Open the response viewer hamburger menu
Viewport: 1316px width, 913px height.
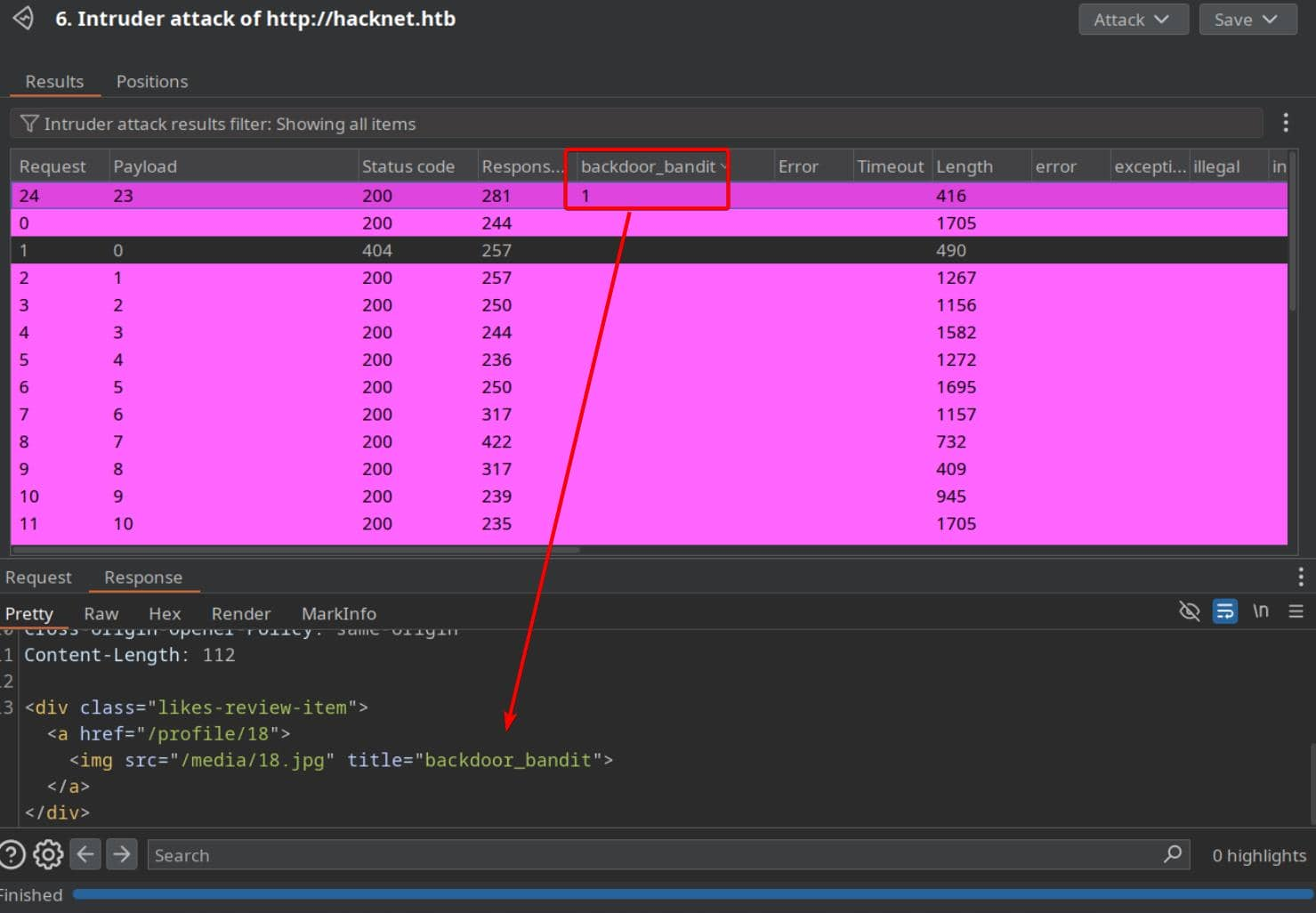[x=1296, y=611]
